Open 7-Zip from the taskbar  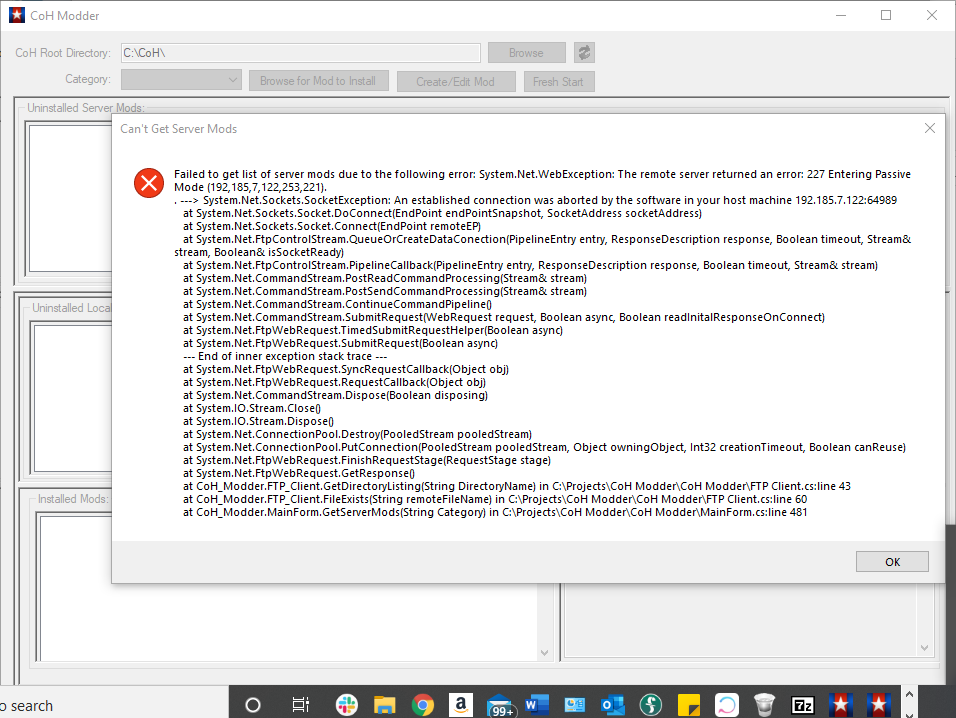(x=802, y=705)
